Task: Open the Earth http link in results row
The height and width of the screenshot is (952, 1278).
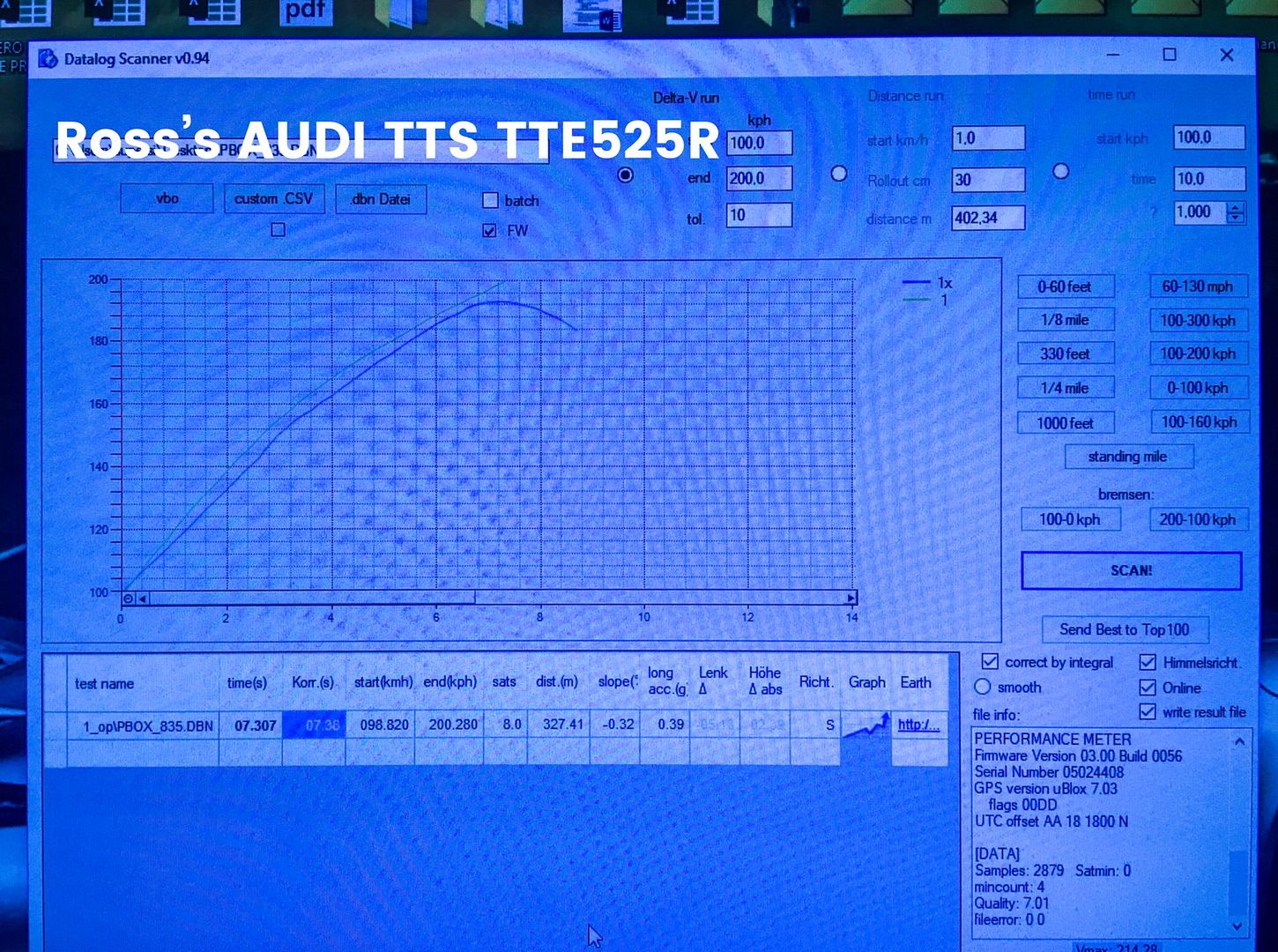Action: pos(918,725)
